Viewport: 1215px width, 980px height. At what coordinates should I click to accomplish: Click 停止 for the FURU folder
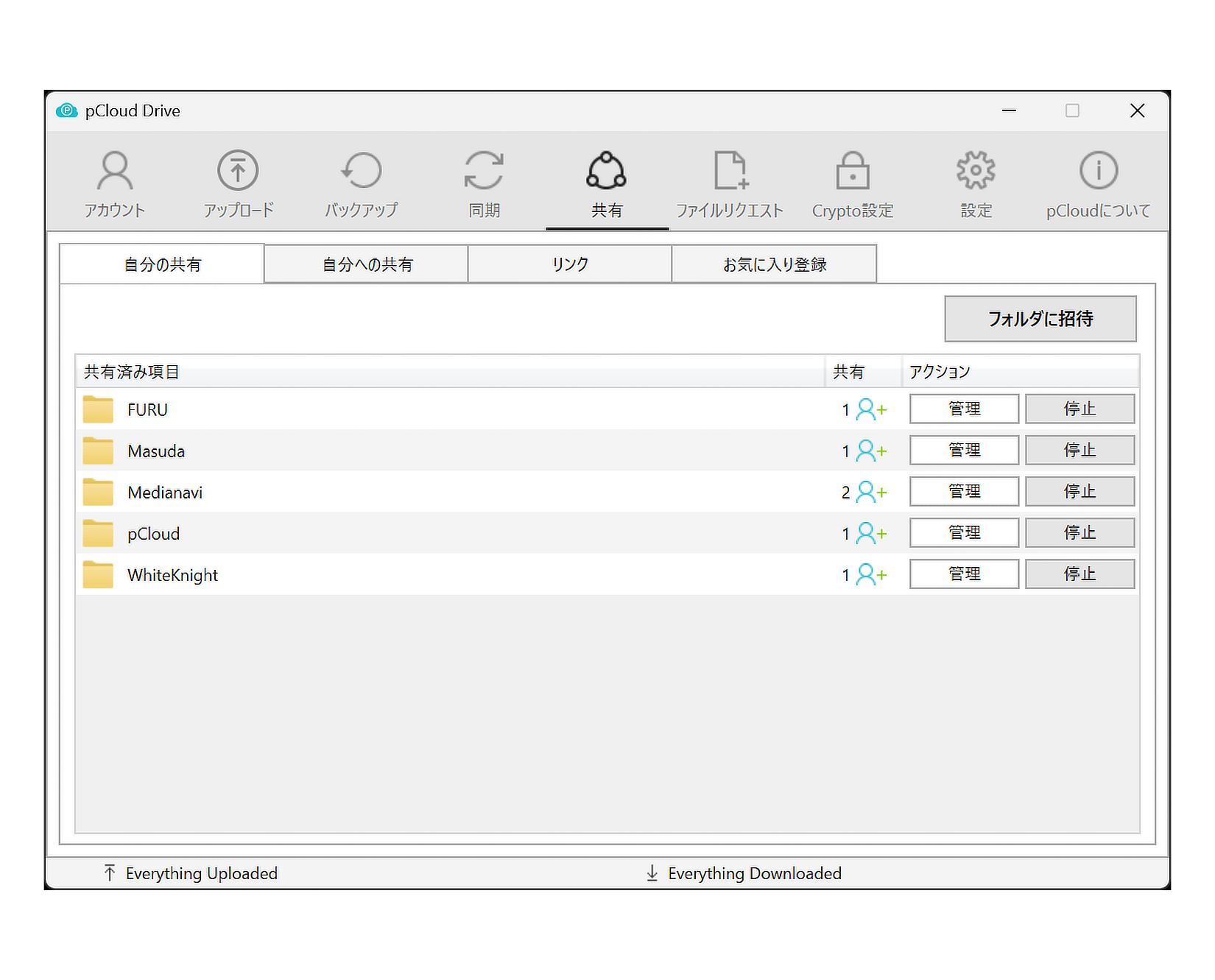point(1080,409)
